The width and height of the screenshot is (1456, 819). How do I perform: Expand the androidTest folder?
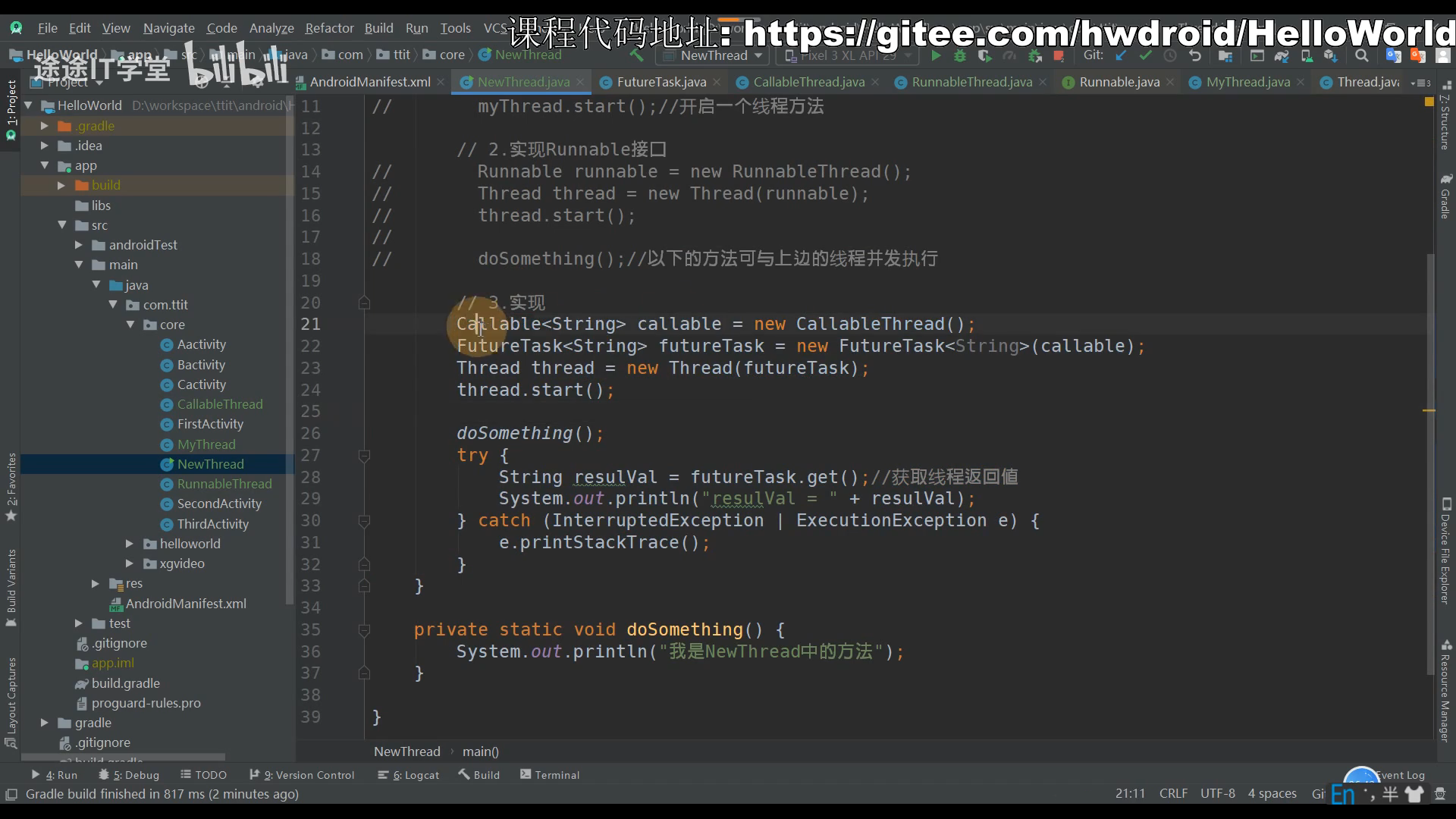79,245
